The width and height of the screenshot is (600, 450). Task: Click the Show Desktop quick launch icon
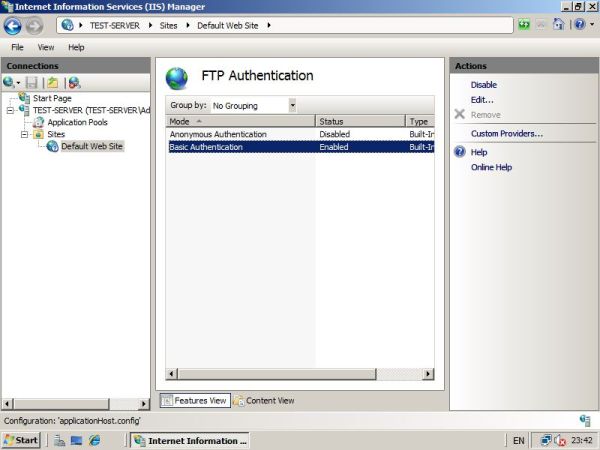76,441
